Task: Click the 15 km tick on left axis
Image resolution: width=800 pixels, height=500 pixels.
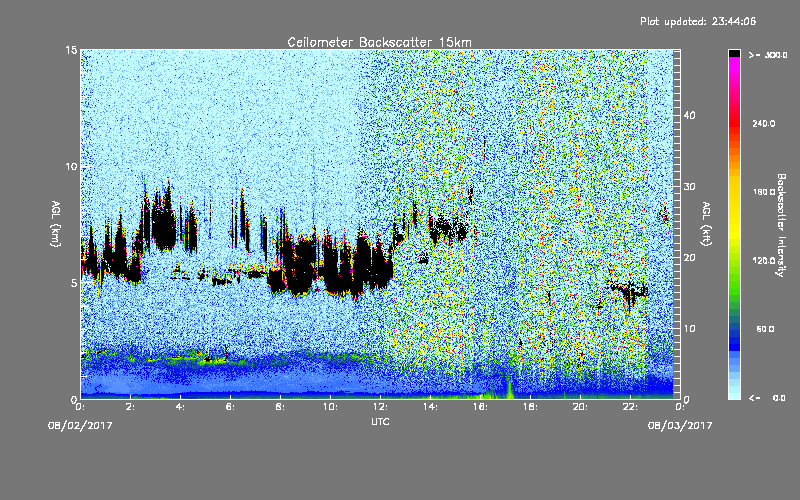Action: (71, 50)
